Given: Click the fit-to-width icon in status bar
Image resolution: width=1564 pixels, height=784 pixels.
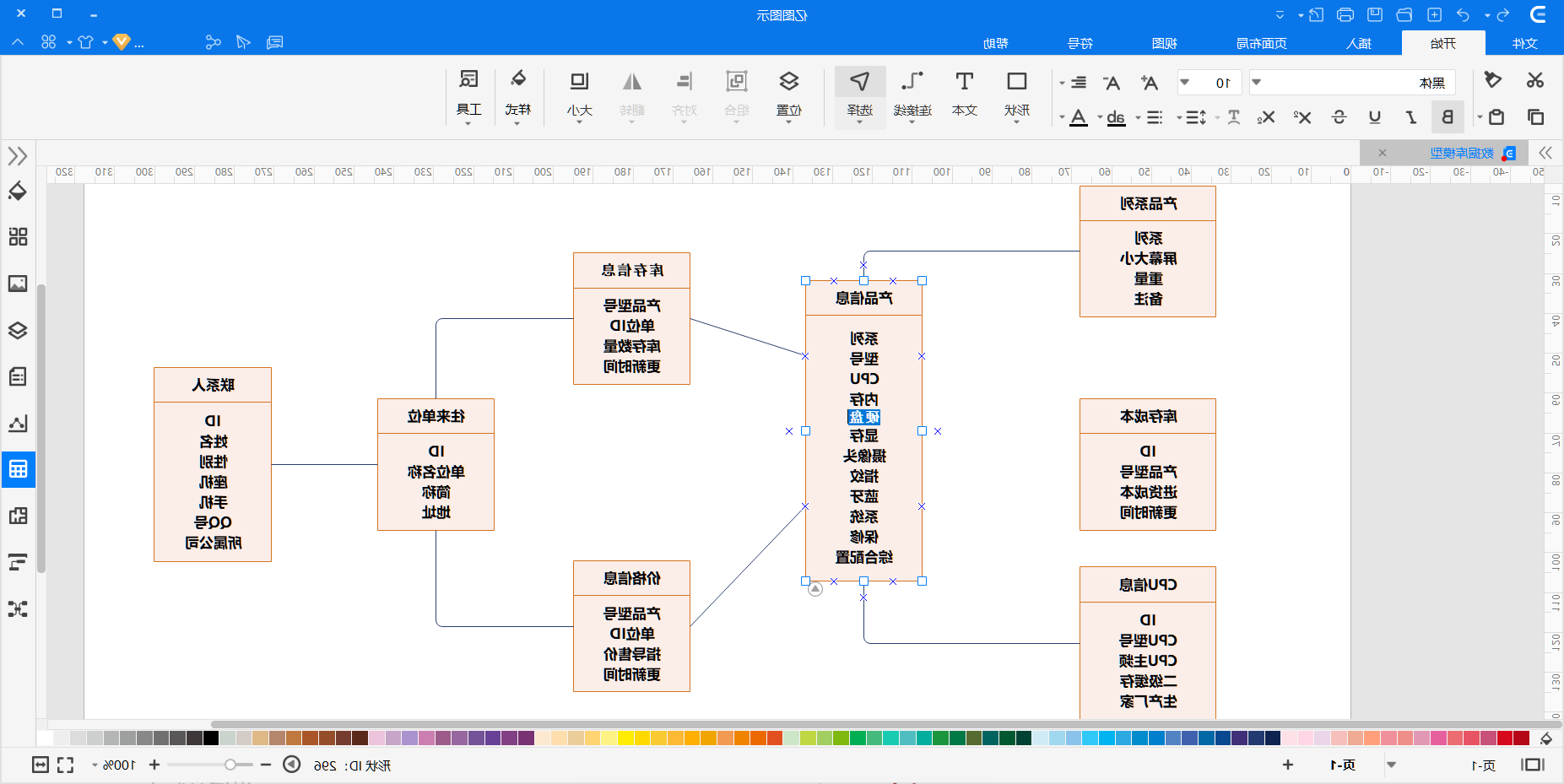Looking at the screenshot, I should pyautogui.click(x=41, y=765).
